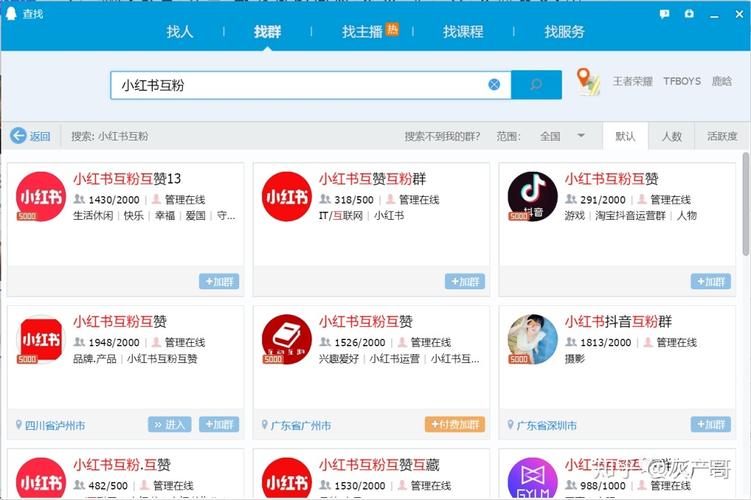This screenshot has width=751, height=500.
Task: Expand the 范围 全国 dropdown arrow
Action: [x=581, y=136]
